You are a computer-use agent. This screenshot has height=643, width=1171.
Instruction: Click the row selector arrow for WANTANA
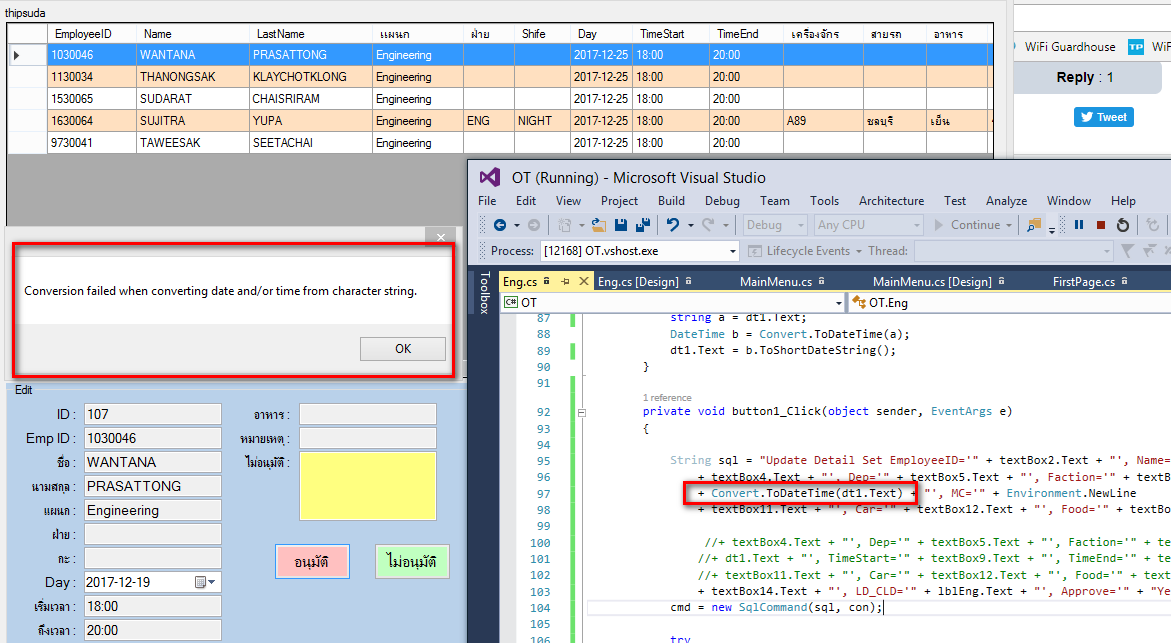click(x=16, y=55)
